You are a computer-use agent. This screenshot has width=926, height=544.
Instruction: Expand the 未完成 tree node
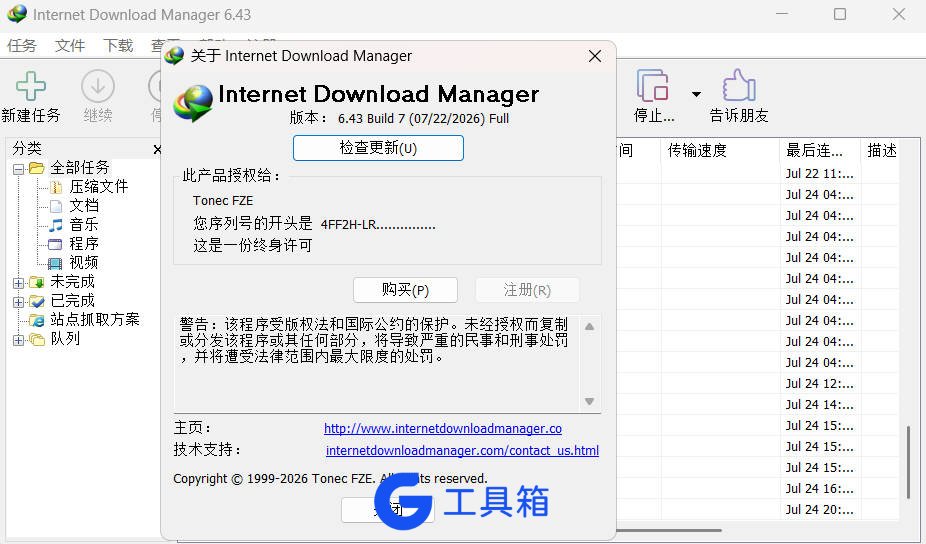point(18,283)
